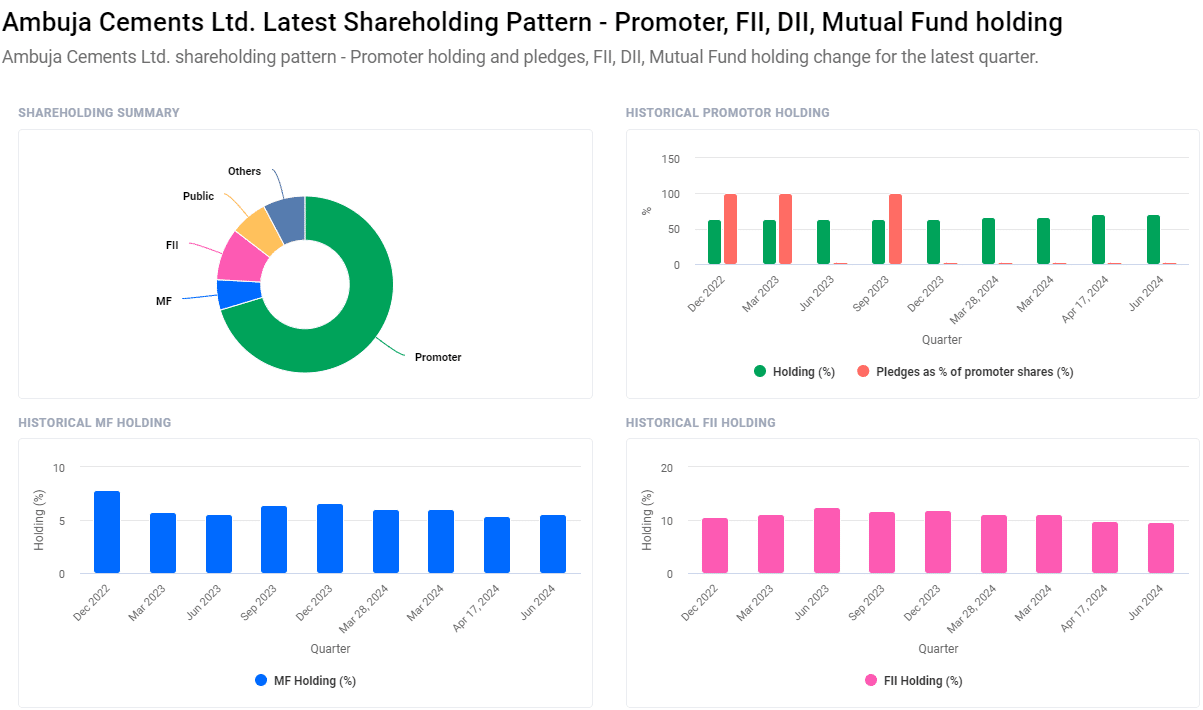Image resolution: width=1203 pixels, height=710 pixels.
Task: Toggle the 'Holding (%)' legend label in promoter chart
Action: (x=804, y=372)
